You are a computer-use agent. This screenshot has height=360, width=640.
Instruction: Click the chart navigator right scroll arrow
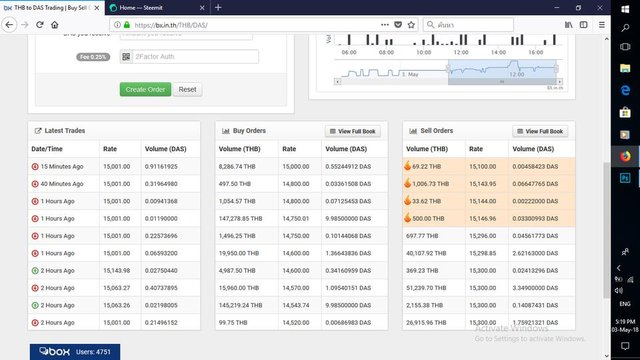(560, 82)
